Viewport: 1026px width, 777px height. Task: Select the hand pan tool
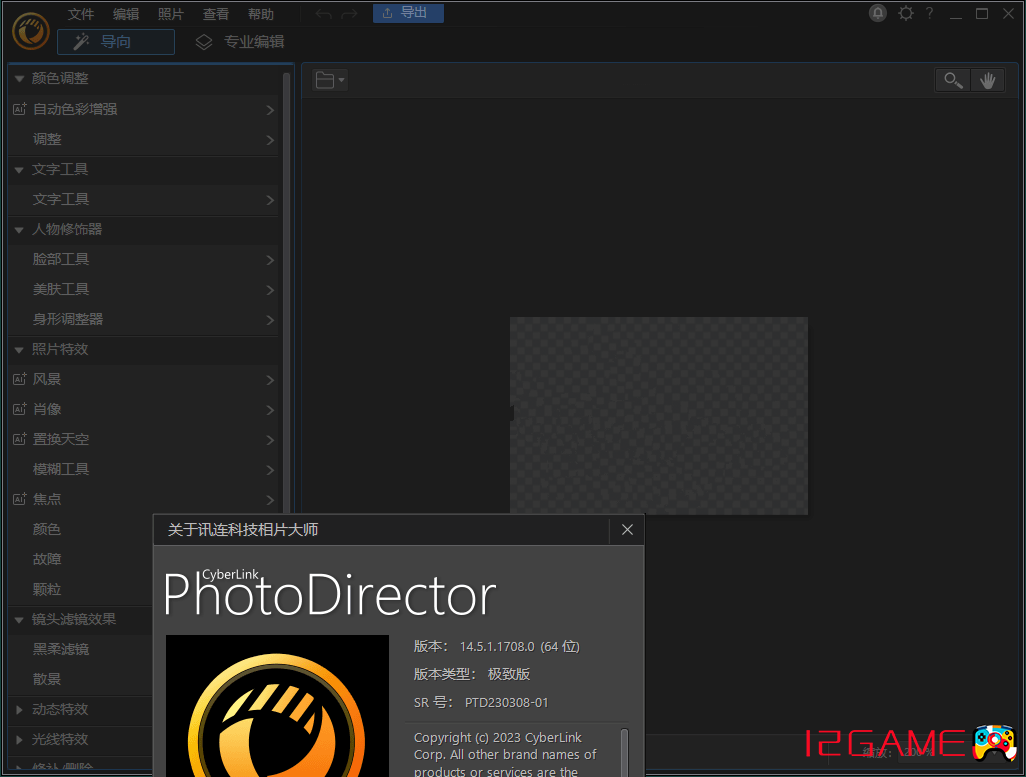click(987, 81)
